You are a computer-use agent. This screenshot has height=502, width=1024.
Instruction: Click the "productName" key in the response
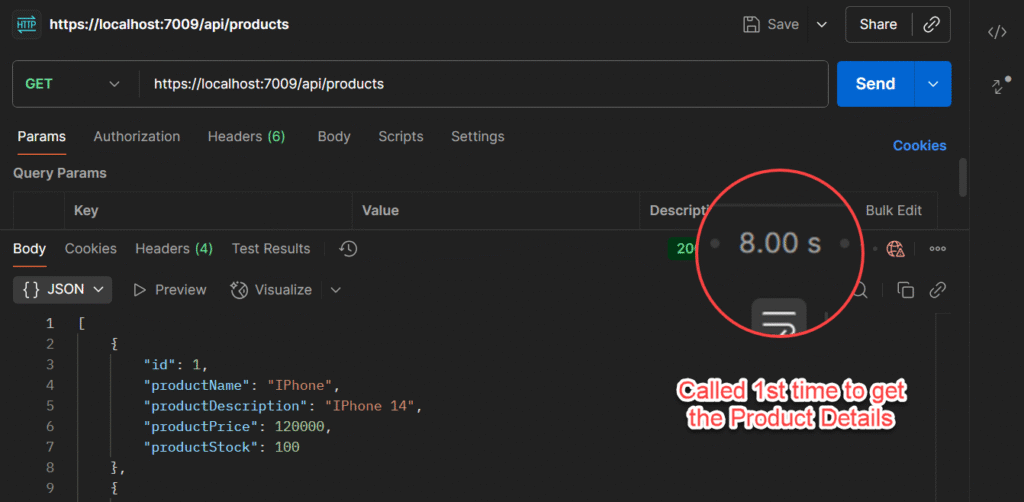(x=198, y=385)
